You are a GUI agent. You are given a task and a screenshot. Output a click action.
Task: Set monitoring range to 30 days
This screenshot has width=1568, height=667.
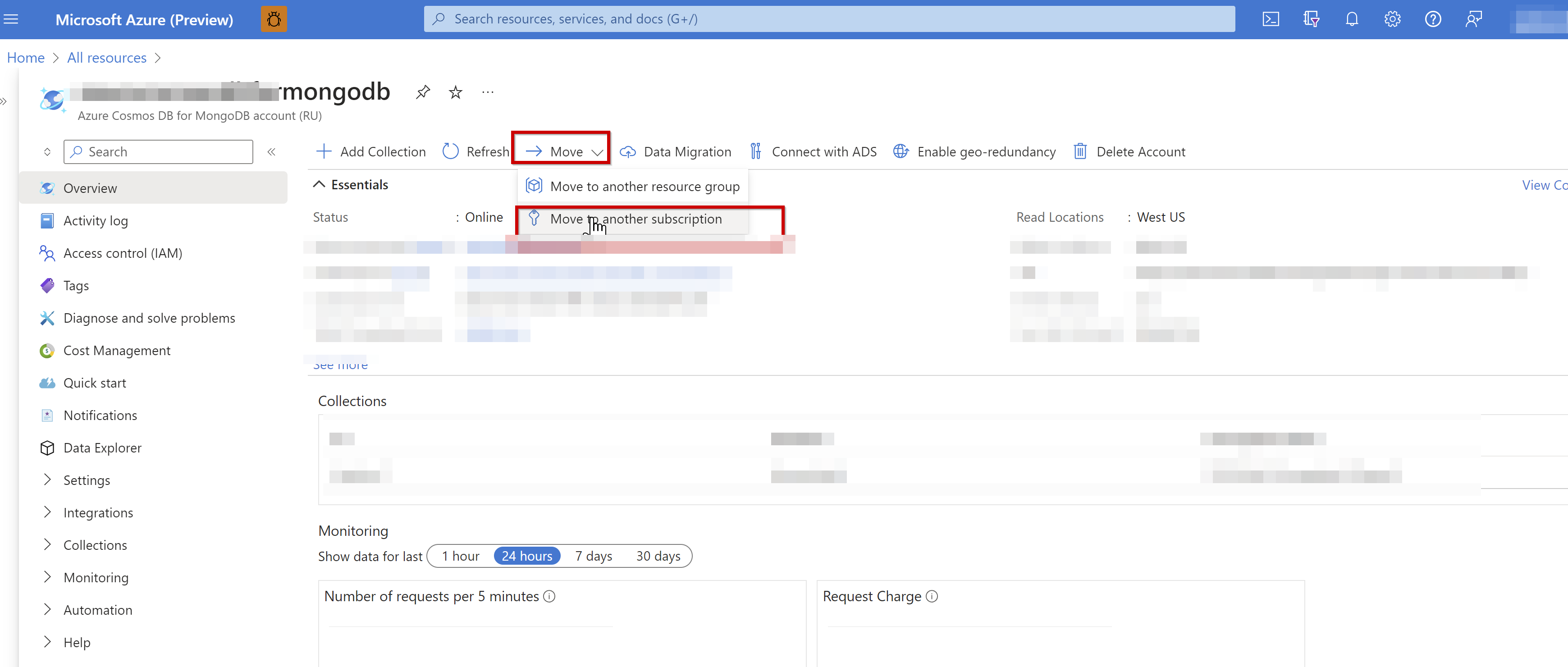[x=658, y=557]
